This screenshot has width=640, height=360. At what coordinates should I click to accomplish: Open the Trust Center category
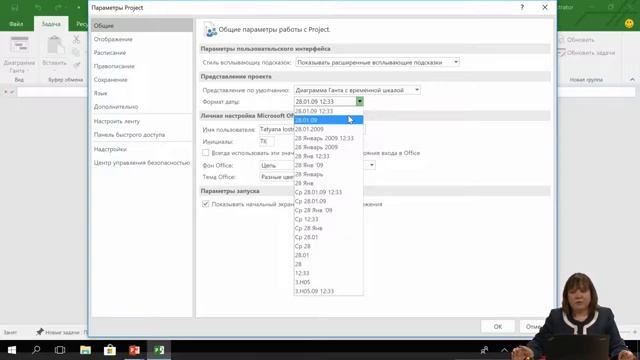142,163
